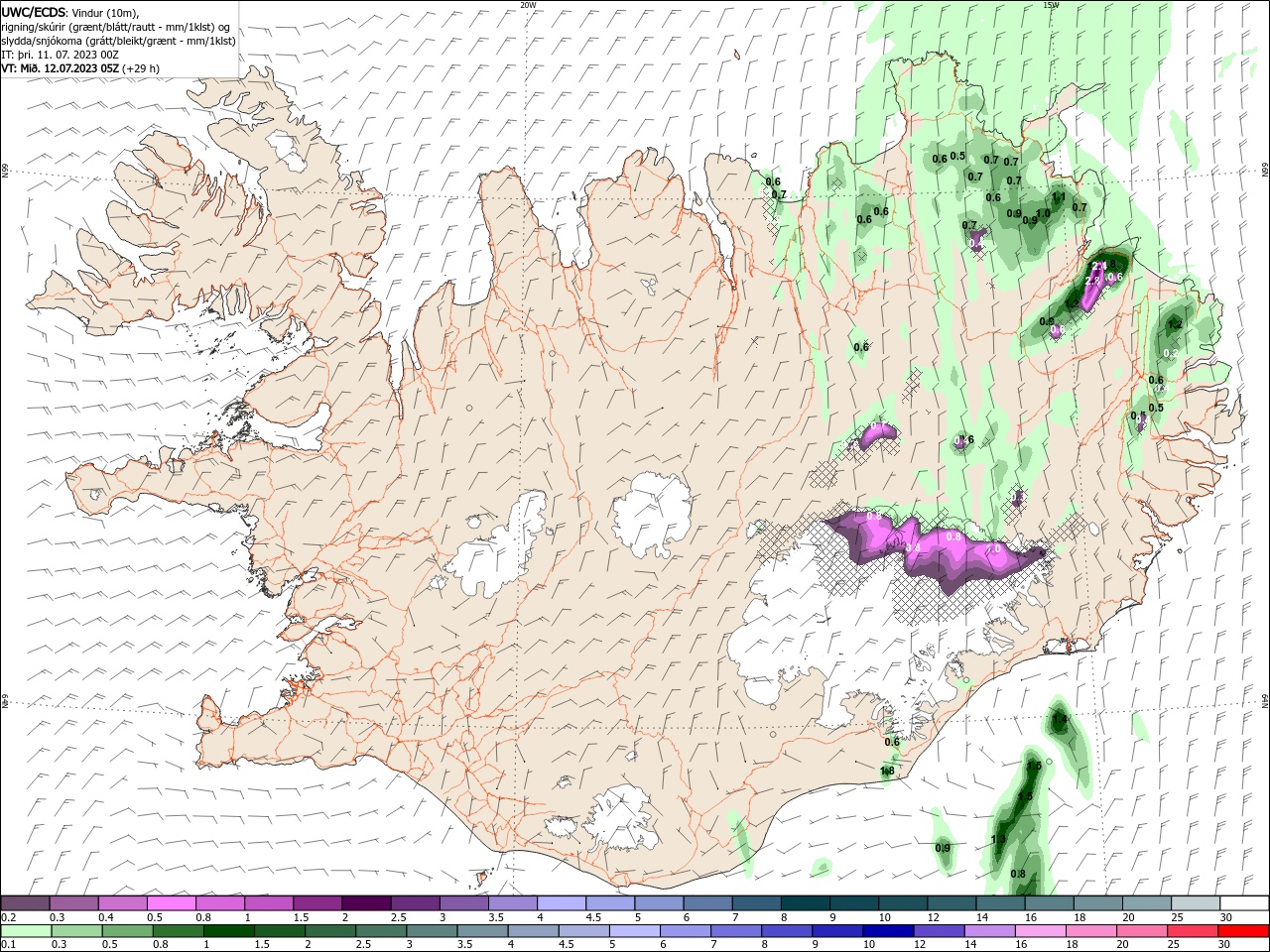Click the UWC/ECDS title text
The height and width of the screenshot is (952, 1270).
(34, 12)
